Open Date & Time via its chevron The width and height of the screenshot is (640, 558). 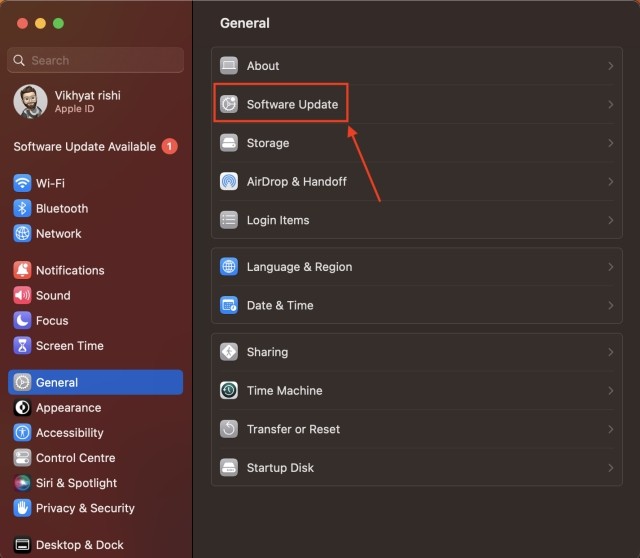(611, 305)
